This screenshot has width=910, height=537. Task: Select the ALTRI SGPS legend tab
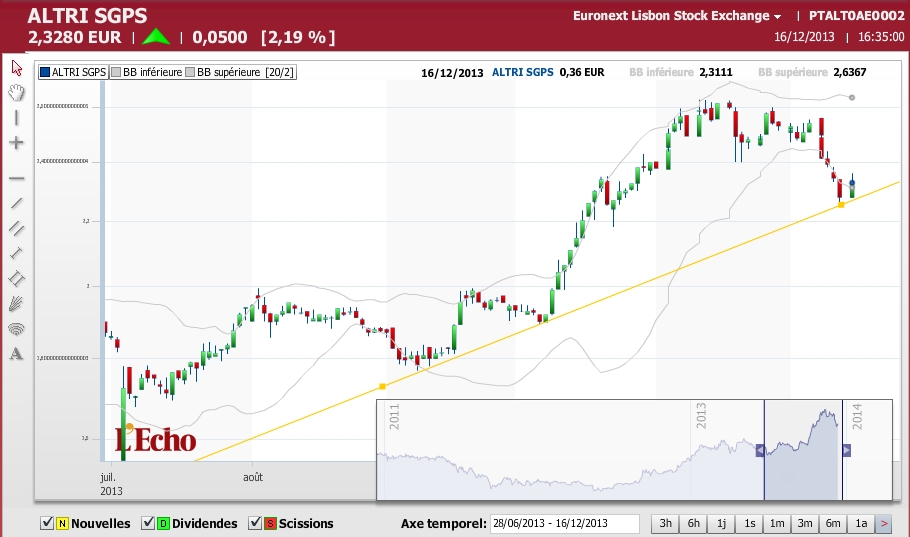72,73
